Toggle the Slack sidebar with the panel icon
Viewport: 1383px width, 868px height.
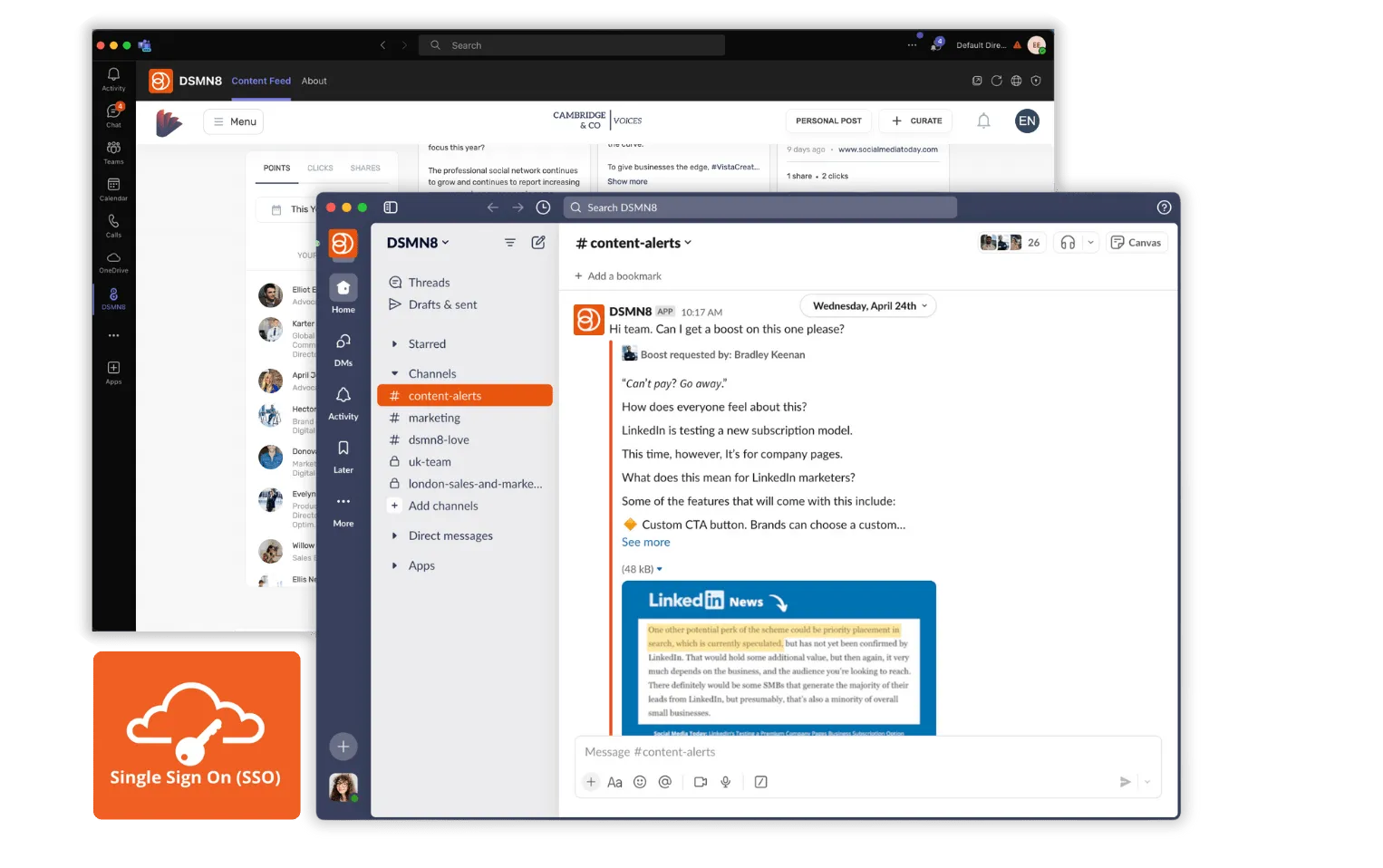coord(391,207)
